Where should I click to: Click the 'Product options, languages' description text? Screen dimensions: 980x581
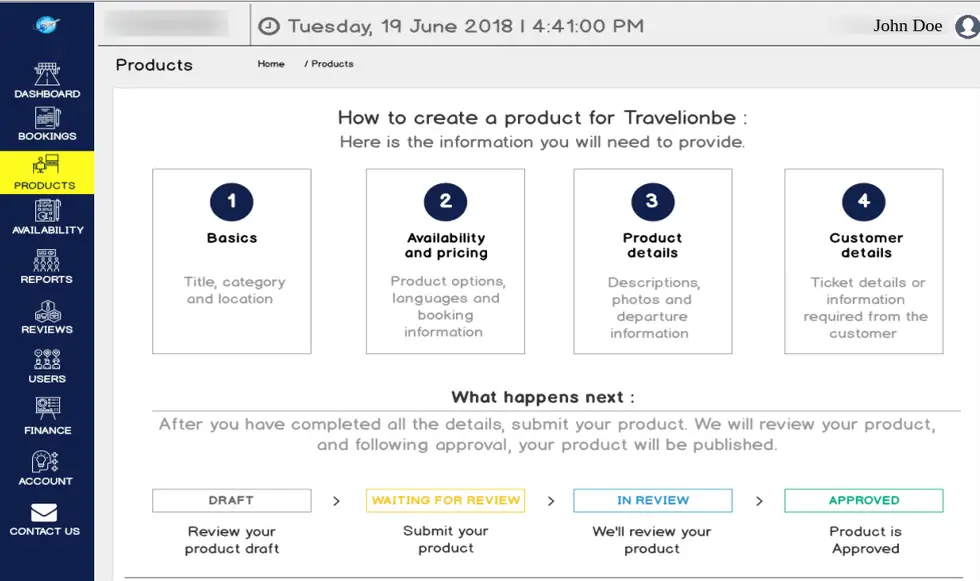point(446,307)
